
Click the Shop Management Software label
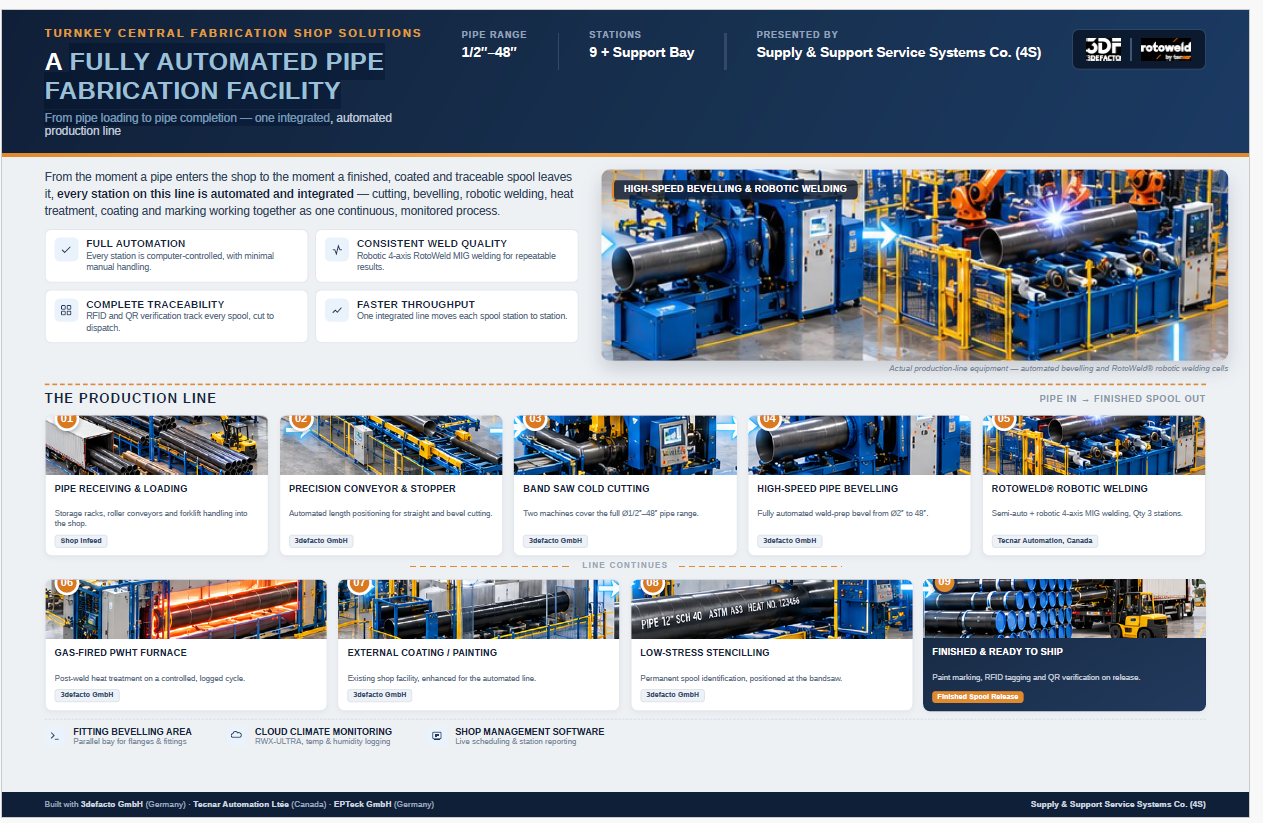click(x=530, y=732)
